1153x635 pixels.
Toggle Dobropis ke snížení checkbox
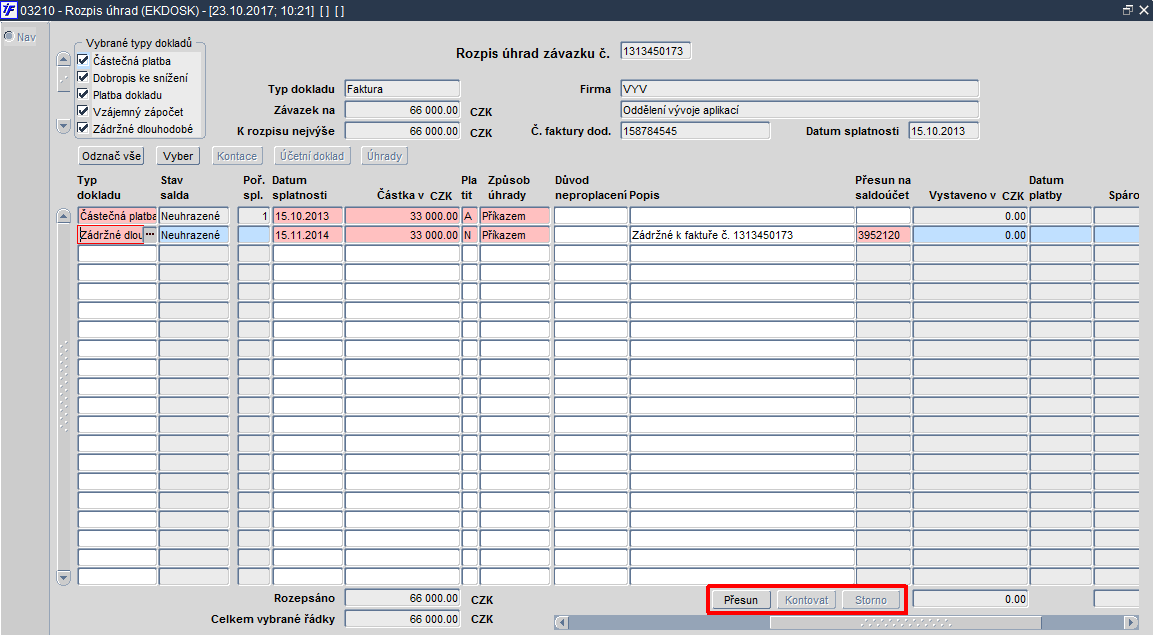(x=83, y=77)
